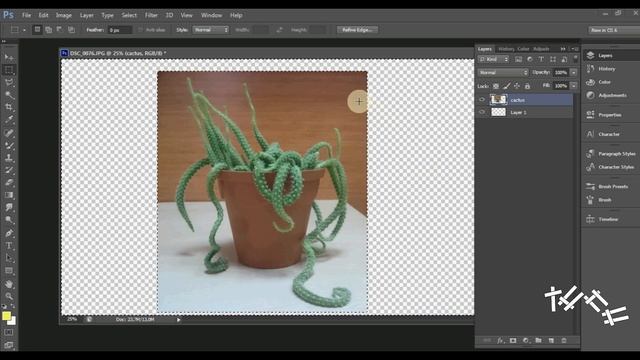This screenshot has width=640, height=360.
Task: Delete layer with trash icon
Action: tap(564, 340)
